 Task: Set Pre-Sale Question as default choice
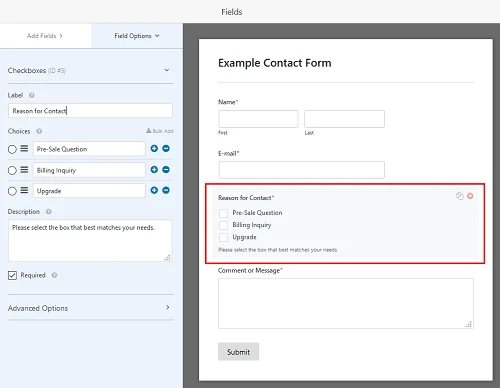[12, 149]
